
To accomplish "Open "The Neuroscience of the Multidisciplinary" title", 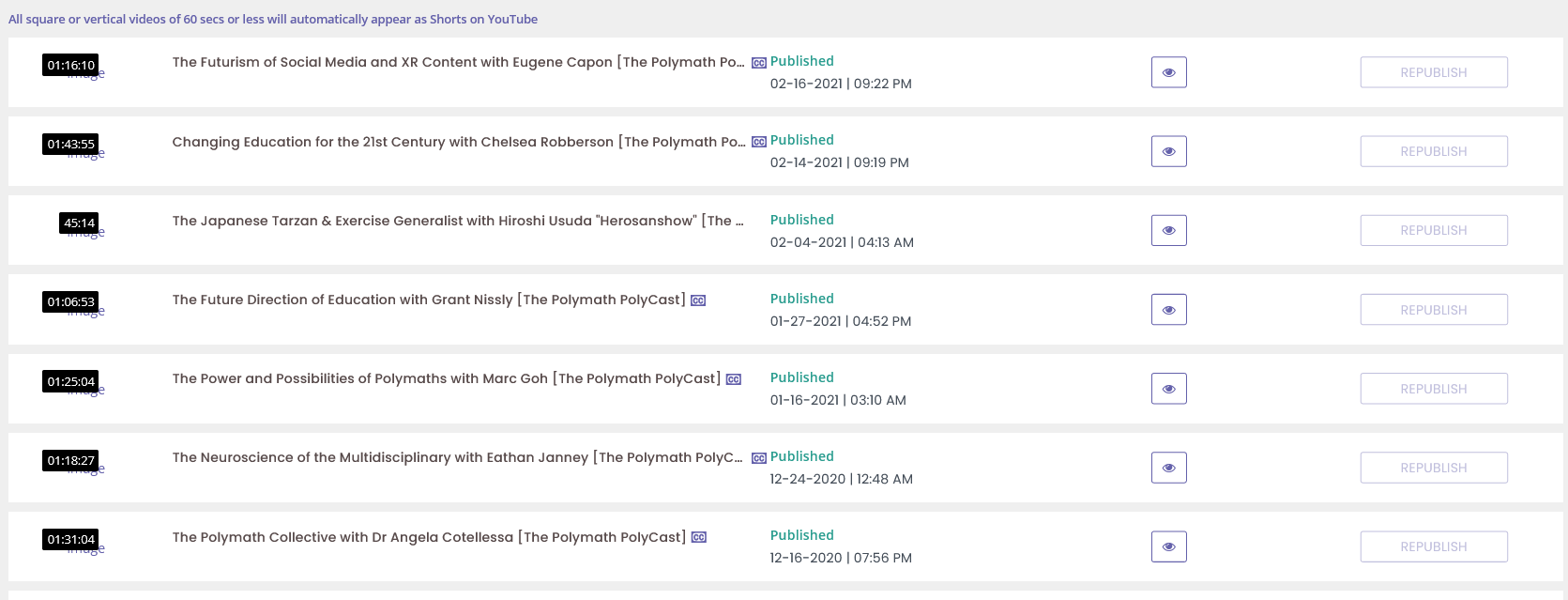I will point(457,457).
